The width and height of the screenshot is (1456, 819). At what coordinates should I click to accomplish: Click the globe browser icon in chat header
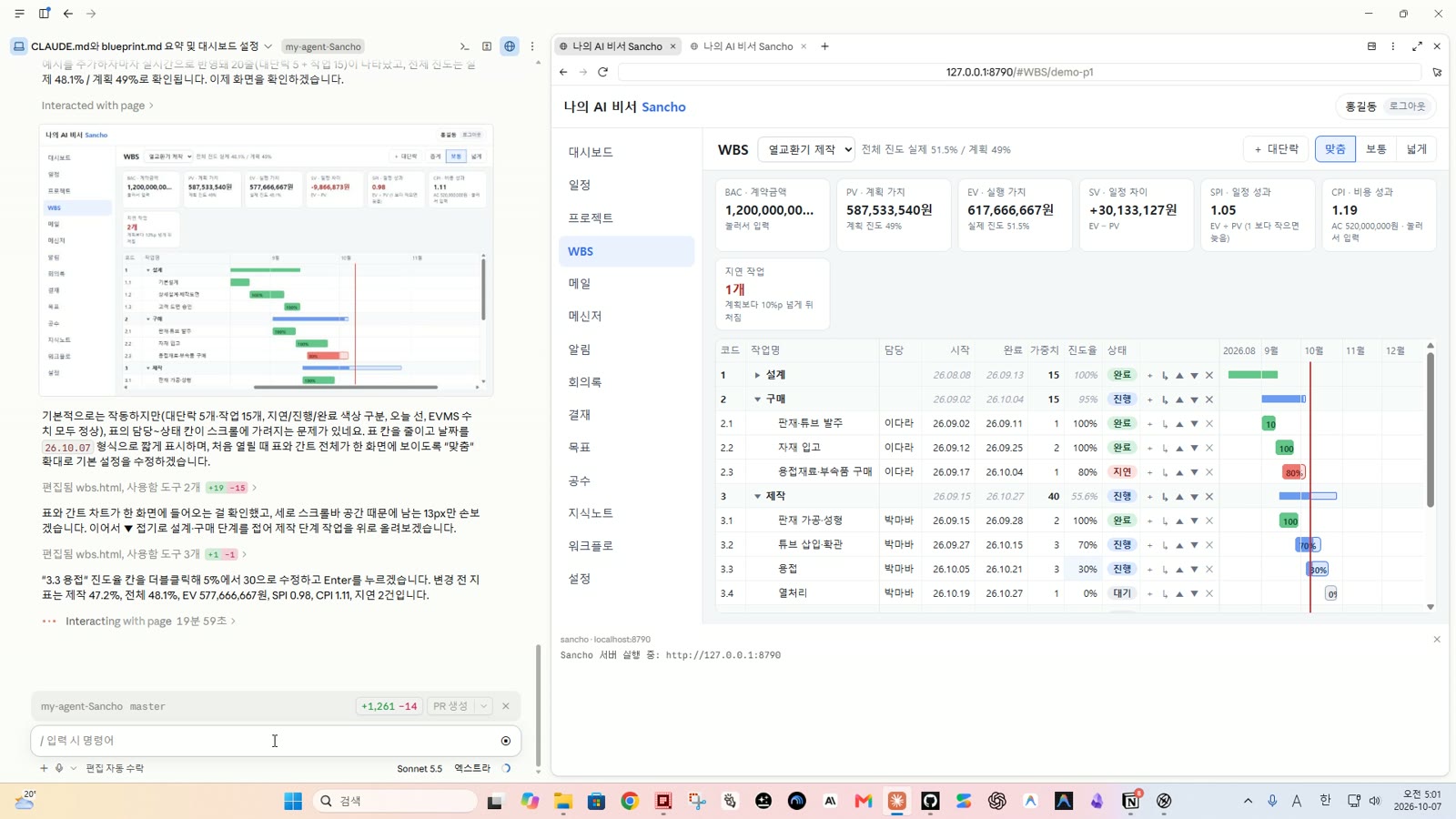tap(510, 46)
